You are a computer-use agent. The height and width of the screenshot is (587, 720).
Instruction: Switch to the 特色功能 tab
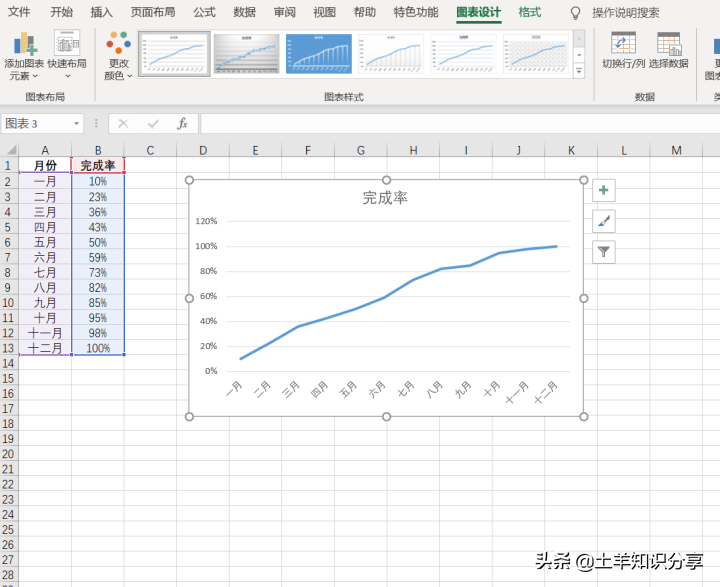click(x=416, y=12)
